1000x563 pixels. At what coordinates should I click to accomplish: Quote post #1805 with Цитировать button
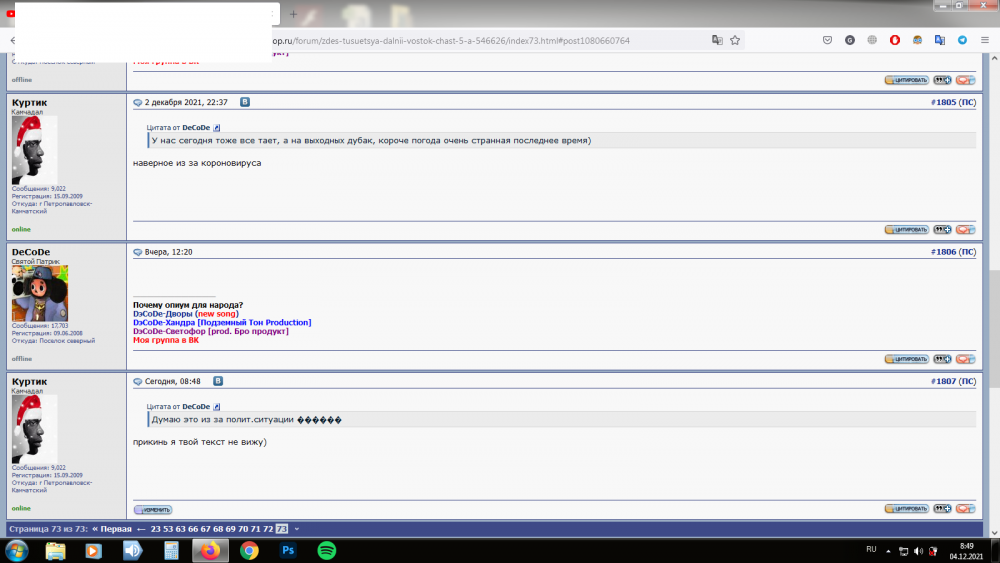[x=906, y=230]
